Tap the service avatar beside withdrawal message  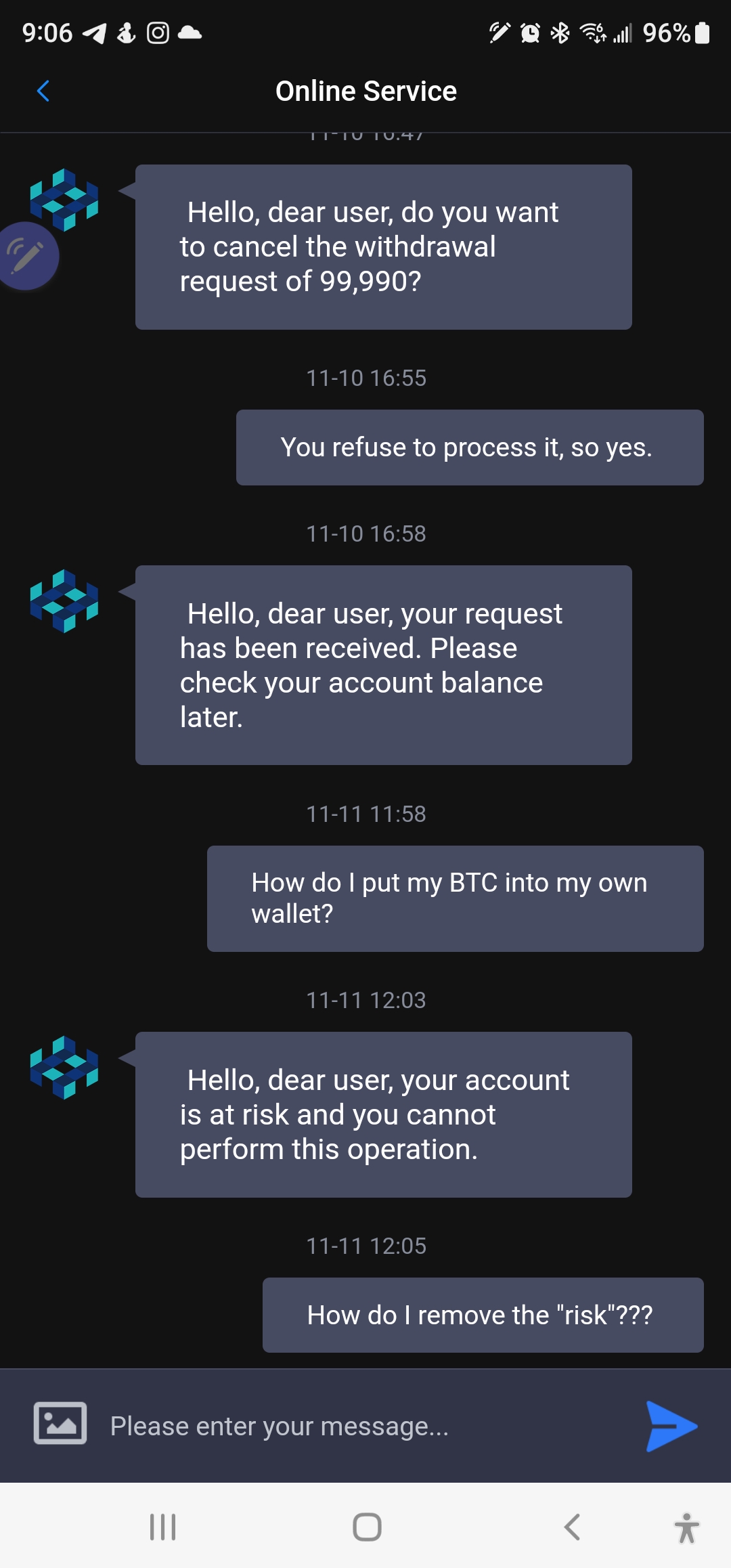64,199
